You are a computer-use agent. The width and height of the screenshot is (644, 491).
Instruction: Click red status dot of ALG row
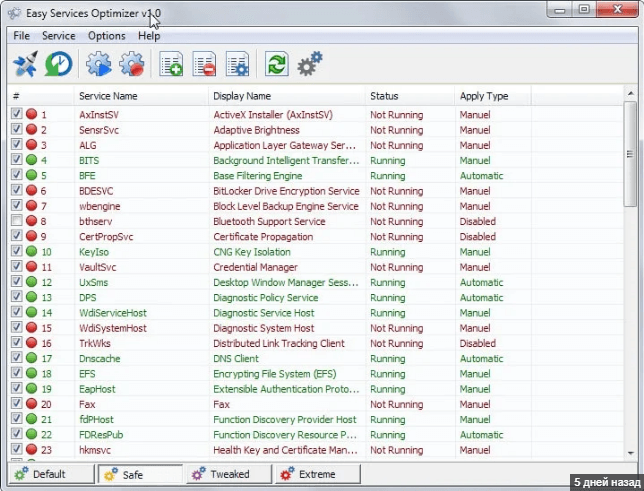click(x=32, y=145)
